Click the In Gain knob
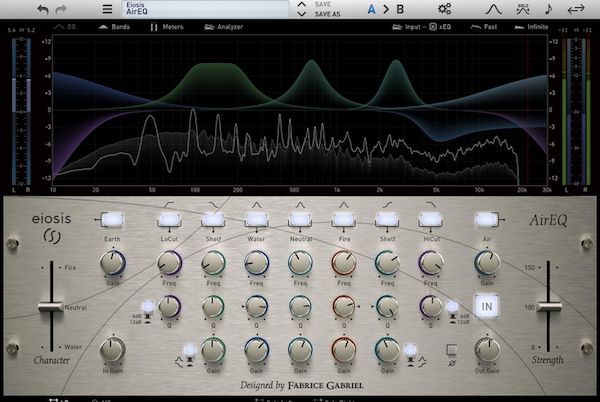The height and width of the screenshot is (402, 600). point(112,350)
